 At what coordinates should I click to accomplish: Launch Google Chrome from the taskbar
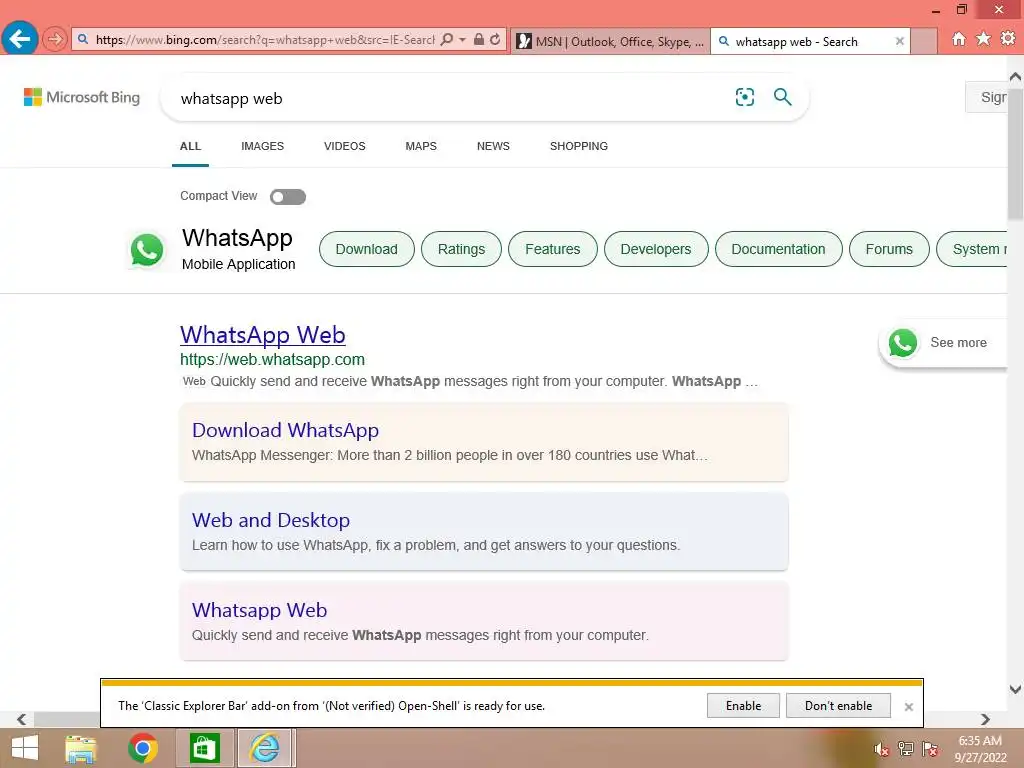click(x=142, y=748)
